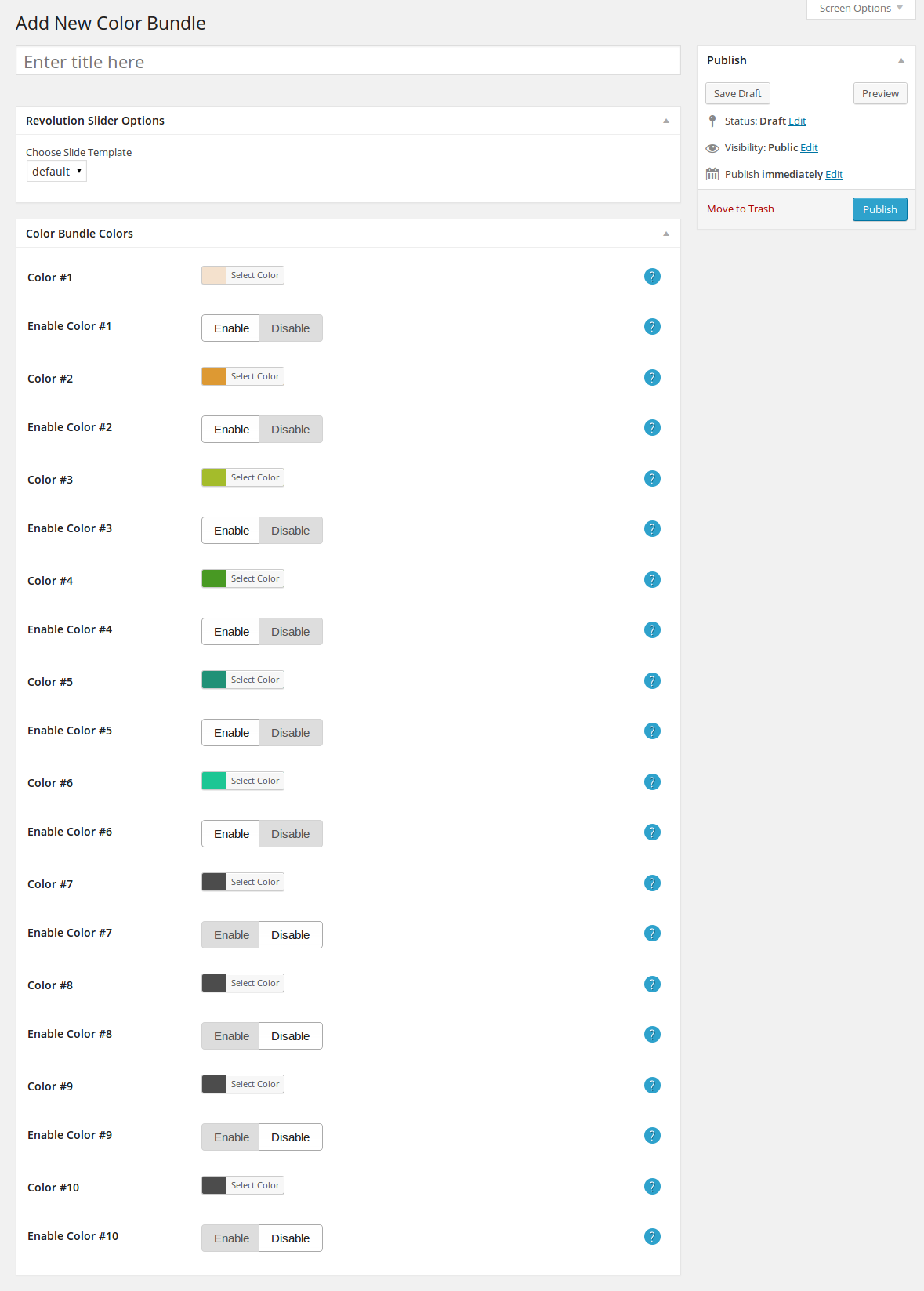The image size is (924, 1291).
Task: Open help for Color #9 row
Action: pos(652,1085)
